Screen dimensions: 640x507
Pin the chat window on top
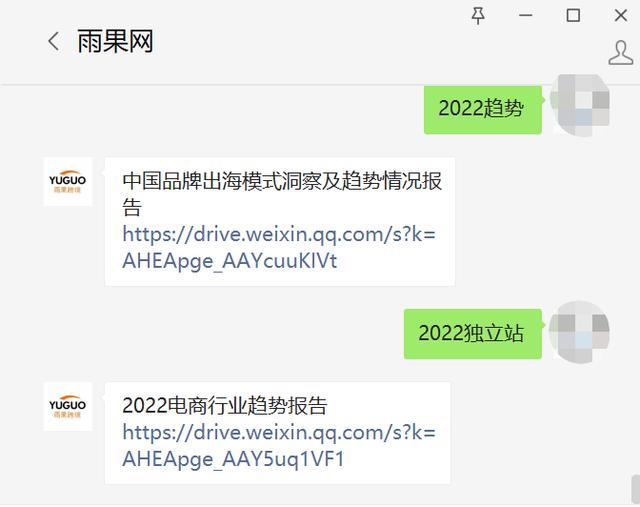[478, 16]
